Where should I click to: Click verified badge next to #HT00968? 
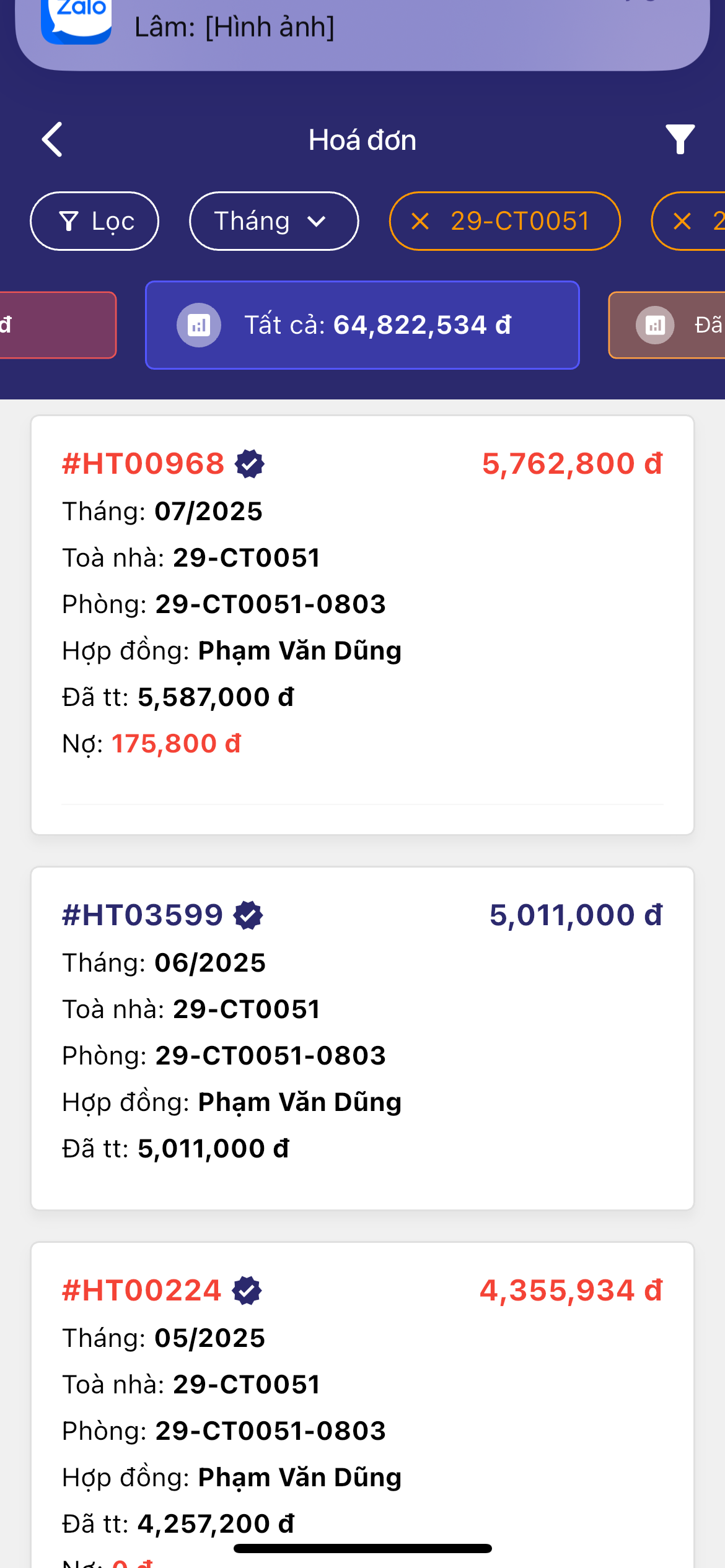click(x=250, y=464)
